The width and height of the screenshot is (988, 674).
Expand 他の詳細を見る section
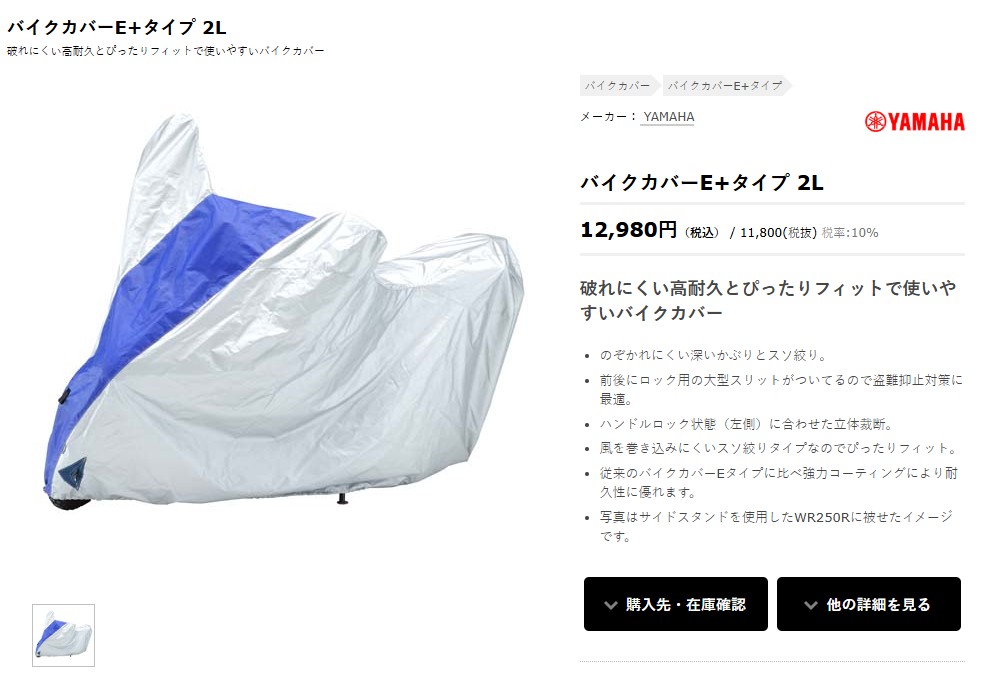point(868,604)
